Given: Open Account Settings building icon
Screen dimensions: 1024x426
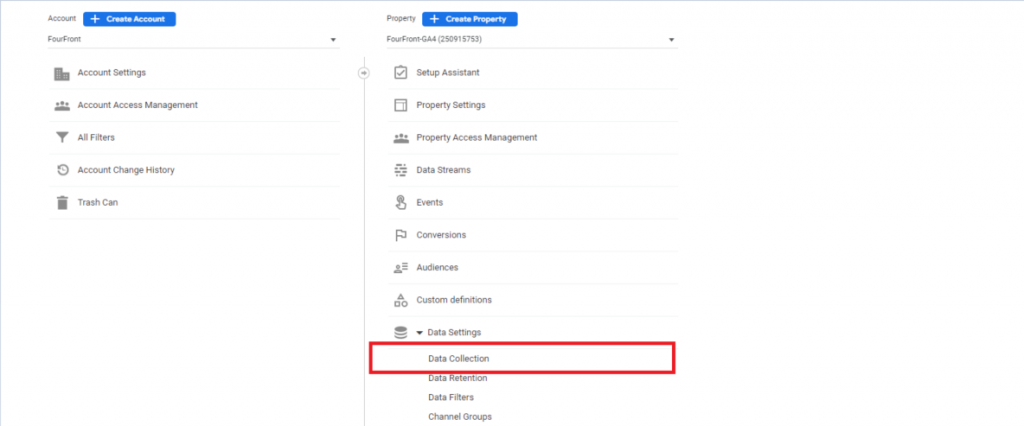Looking at the screenshot, I should tap(62, 73).
